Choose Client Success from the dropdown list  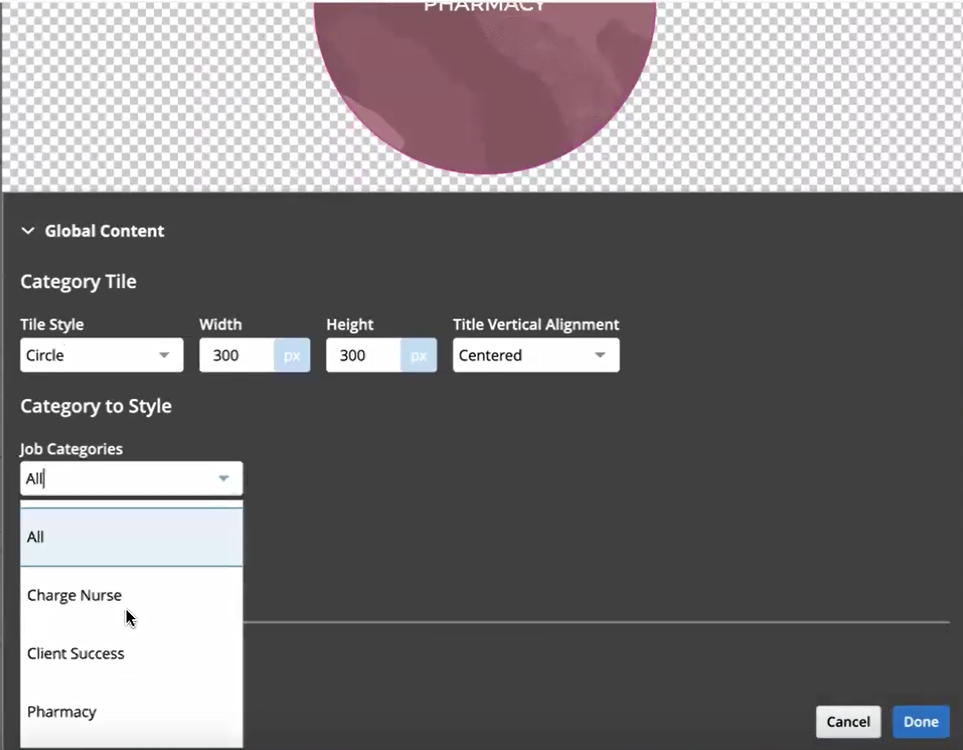(x=131, y=654)
